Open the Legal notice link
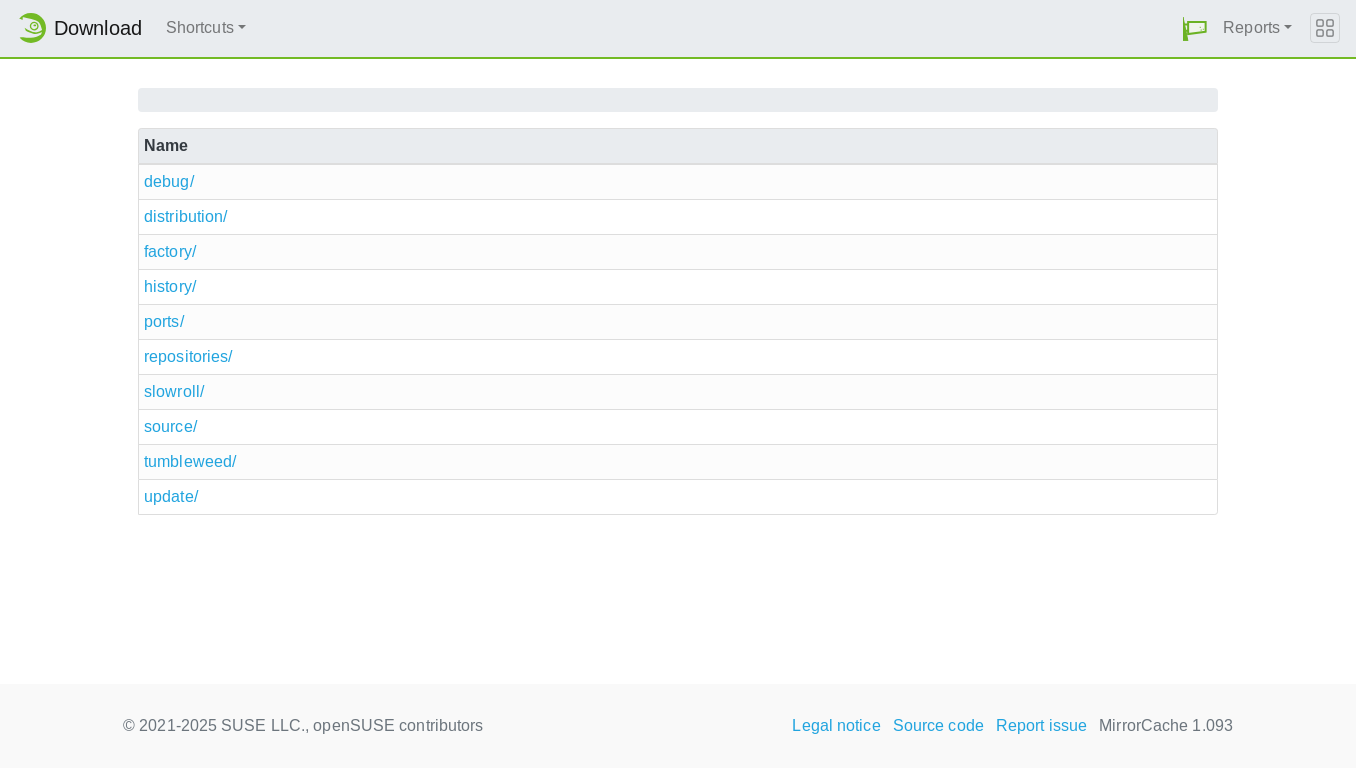Viewport: 1366px width, 768px height. click(x=836, y=726)
